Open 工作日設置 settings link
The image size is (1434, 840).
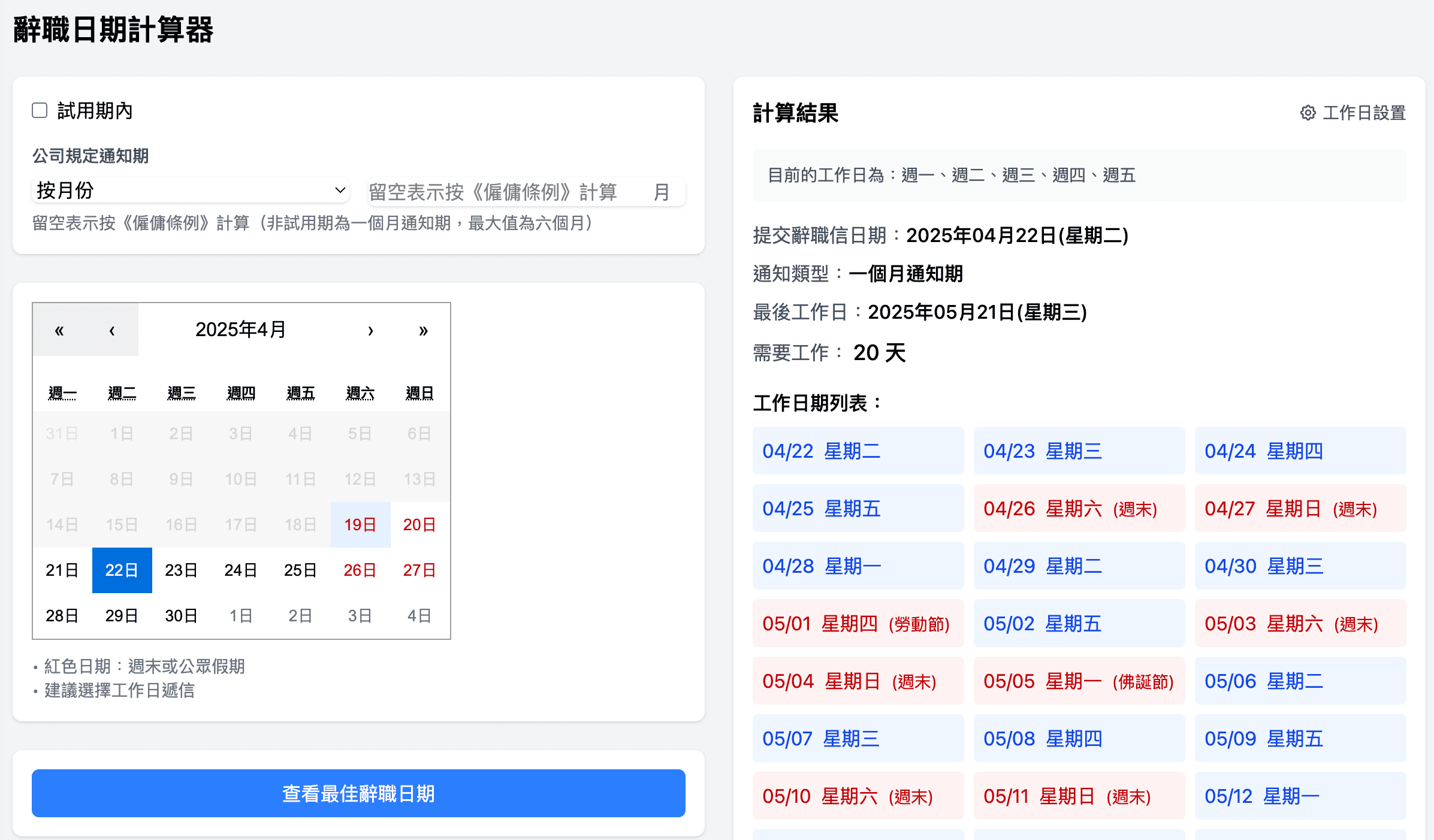(x=1363, y=113)
